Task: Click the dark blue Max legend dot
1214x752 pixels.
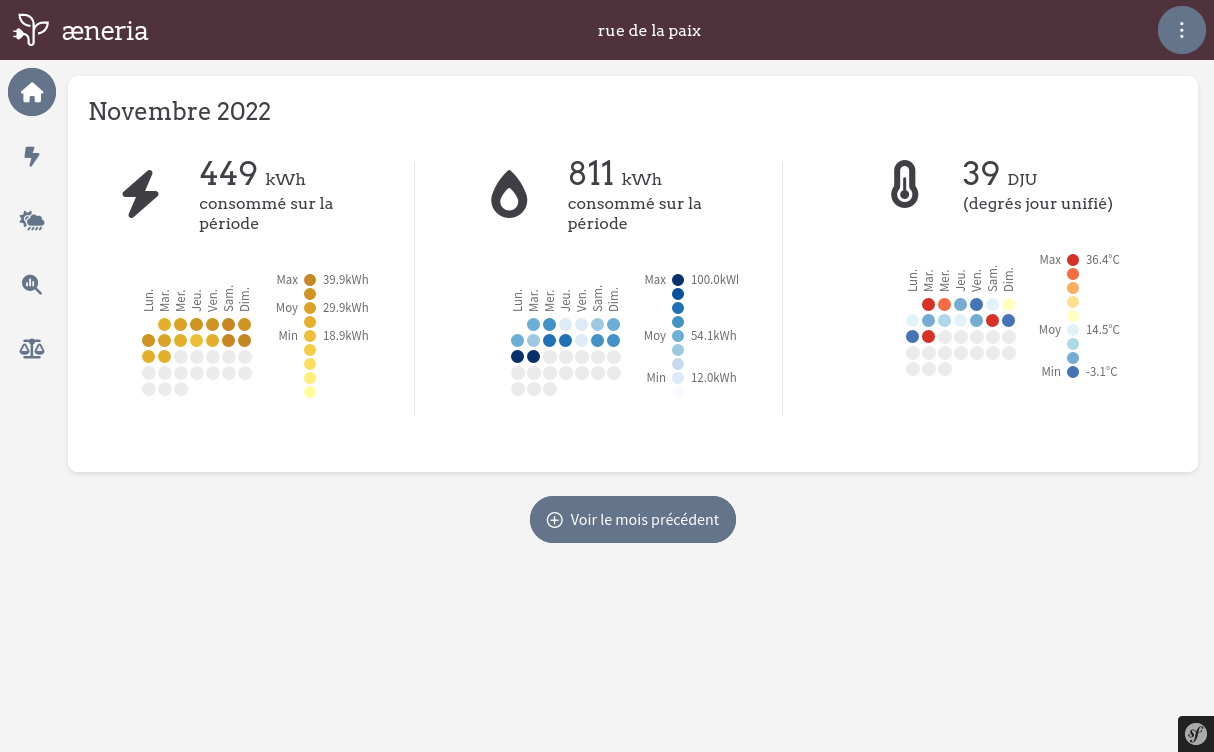Action: click(678, 280)
